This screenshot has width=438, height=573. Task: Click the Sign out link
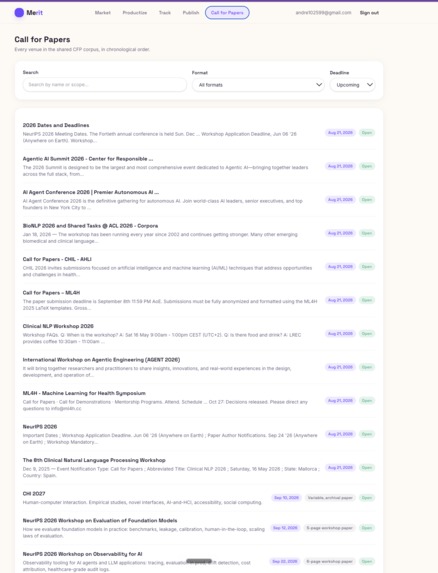(x=369, y=13)
